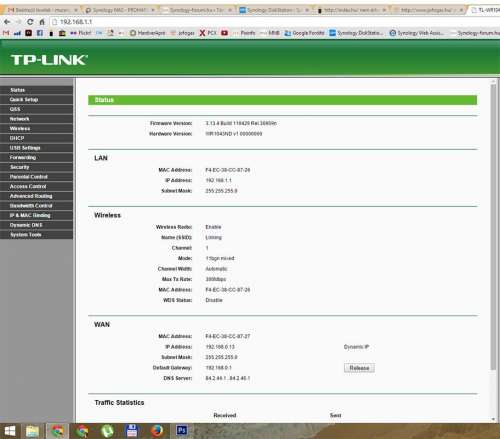Viewport: 500px width, 439px height.
Task: Open the Status menu item
Action: [x=37, y=90]
